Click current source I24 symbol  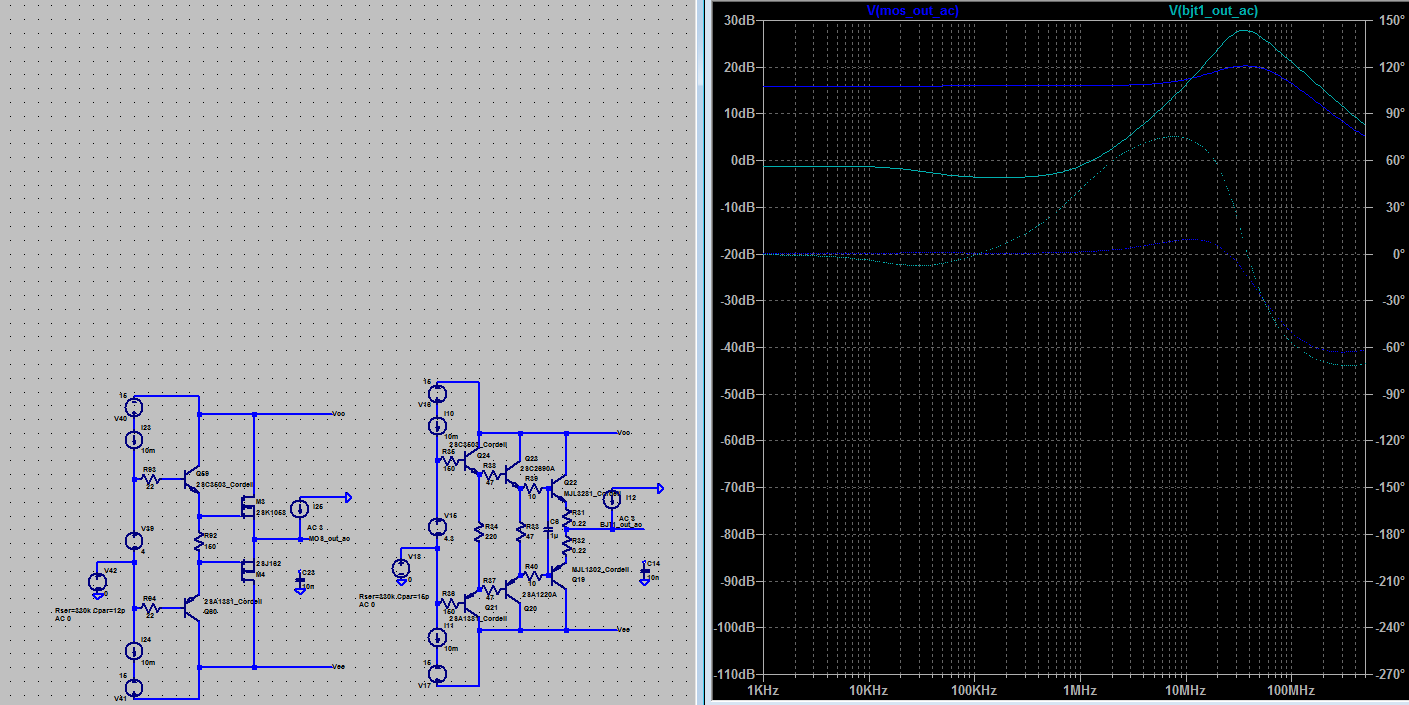[x=134, y=651]
